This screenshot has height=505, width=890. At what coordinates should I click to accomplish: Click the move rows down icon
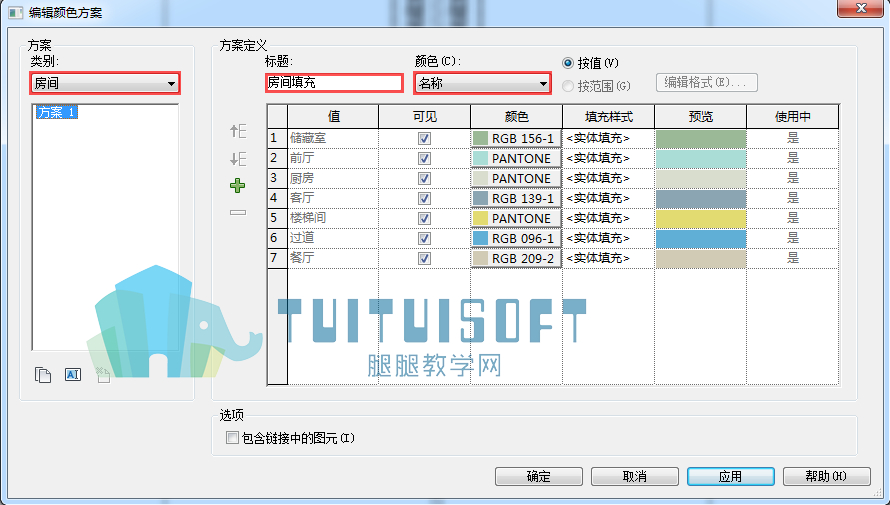pyautogui.click(x=238, y=158)
